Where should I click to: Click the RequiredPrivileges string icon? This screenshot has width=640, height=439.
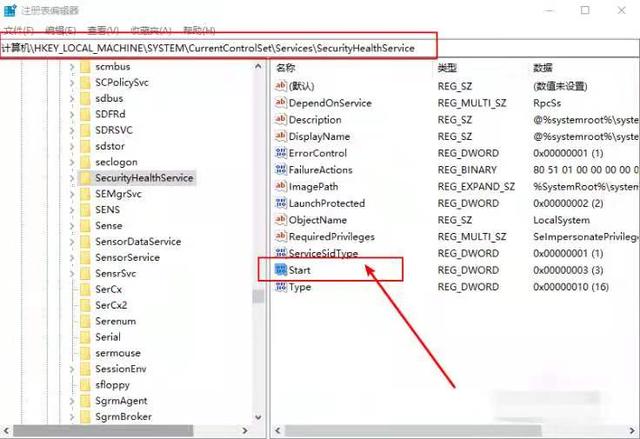click(281, 237)
